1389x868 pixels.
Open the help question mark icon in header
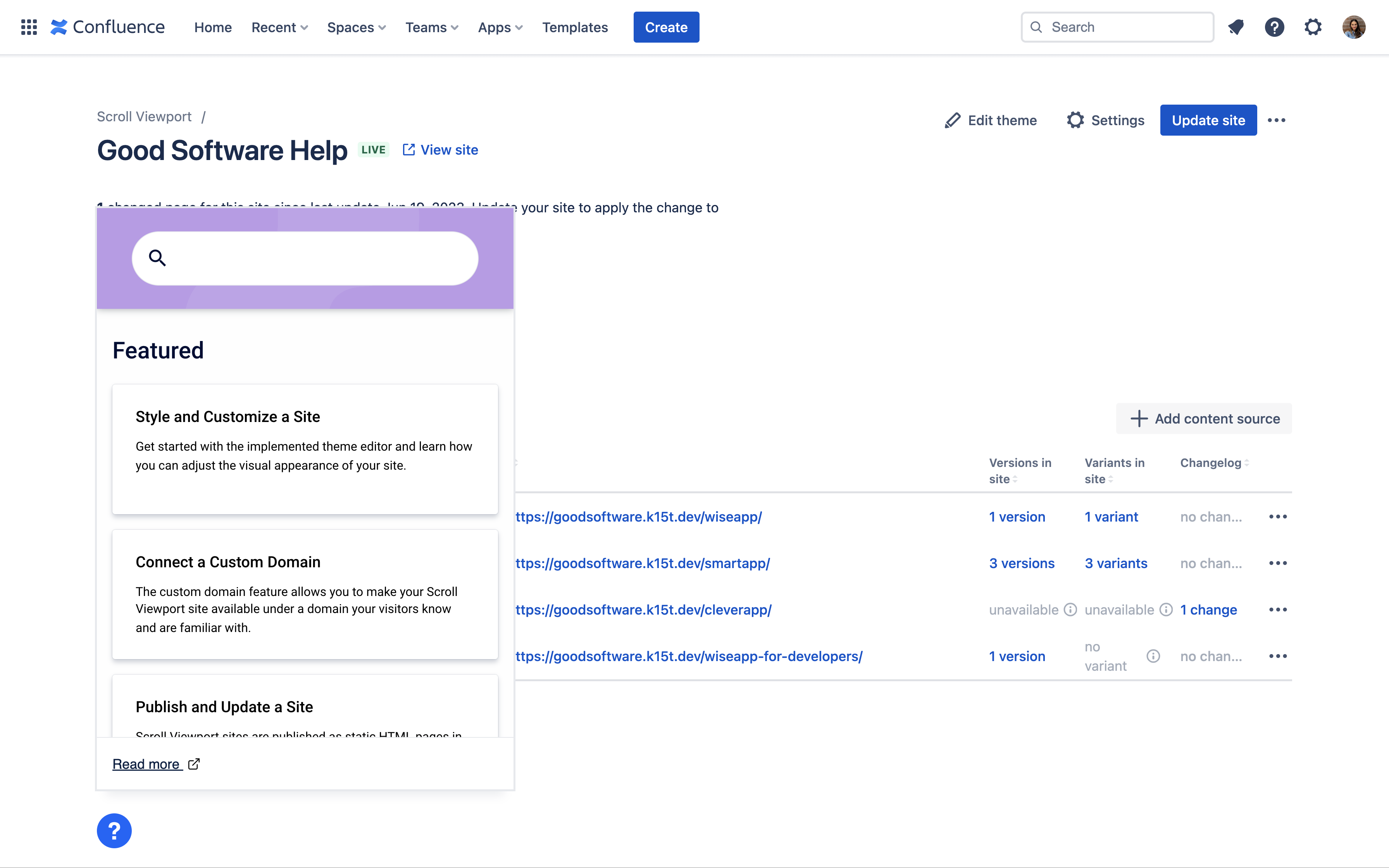pos(1274,27)
